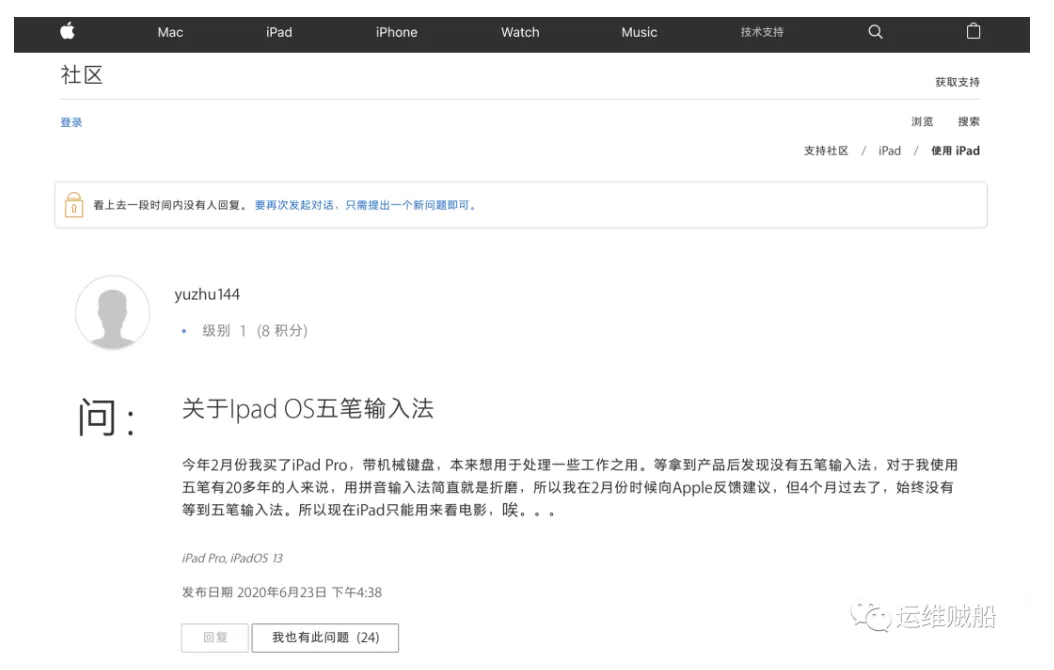The image size is (1054, 670).
Task: Click the 获取支持 link
Action: (957, 82)
